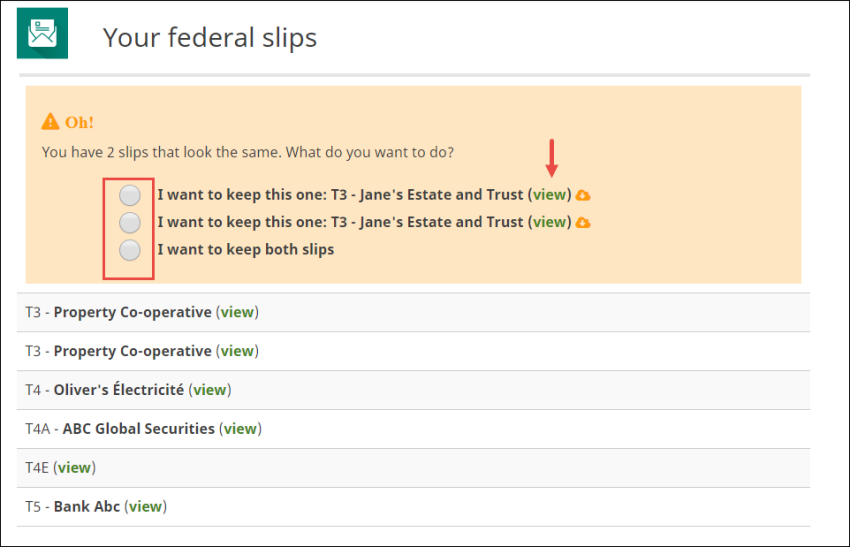Select the "I want to keep both slips" radio button
The image size is (850, 547).
pos(130,250)
